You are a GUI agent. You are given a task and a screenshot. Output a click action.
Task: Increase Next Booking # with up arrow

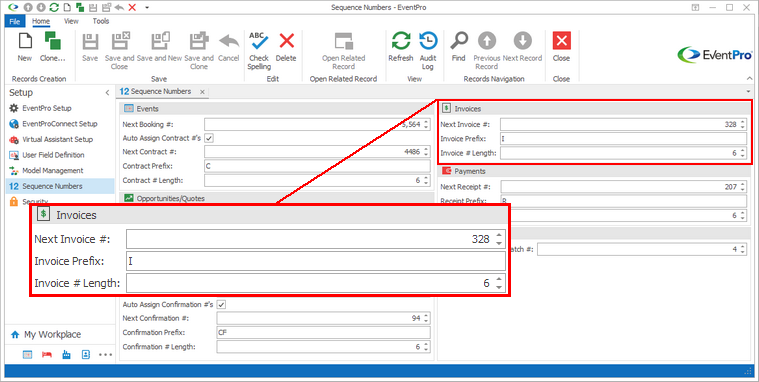[426, 122]
